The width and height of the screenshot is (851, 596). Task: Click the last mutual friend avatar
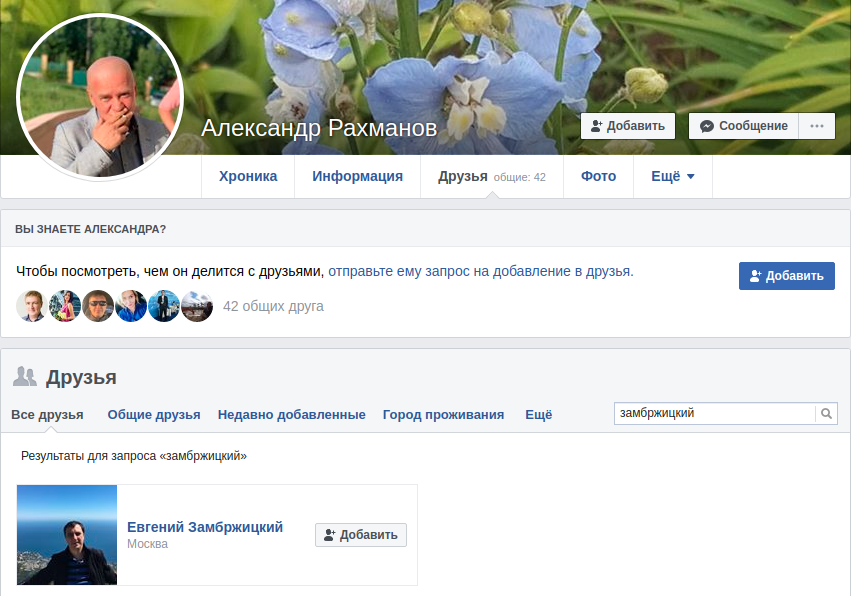[x=197, y=306]
